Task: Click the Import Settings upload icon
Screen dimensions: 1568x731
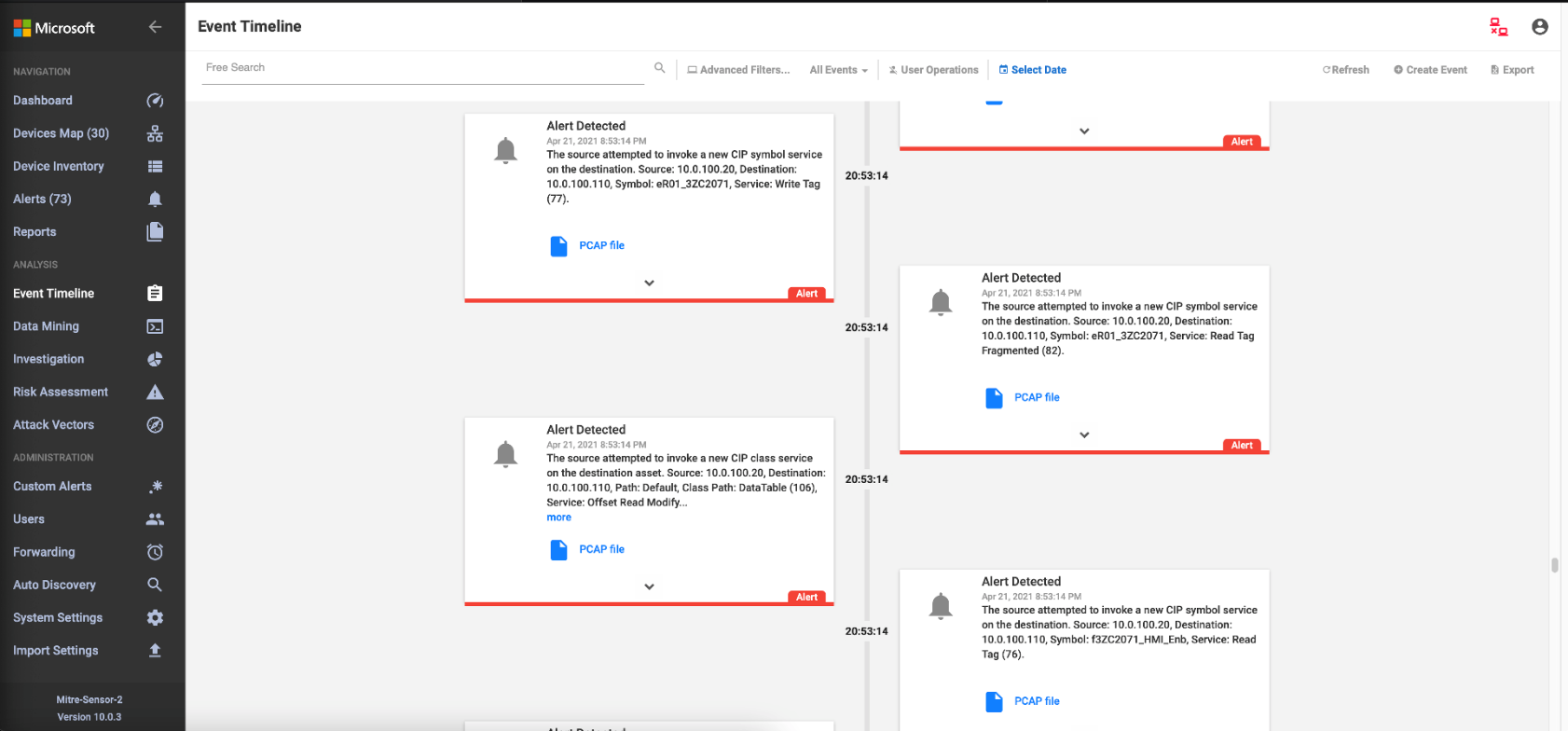Action: (155, 650)
